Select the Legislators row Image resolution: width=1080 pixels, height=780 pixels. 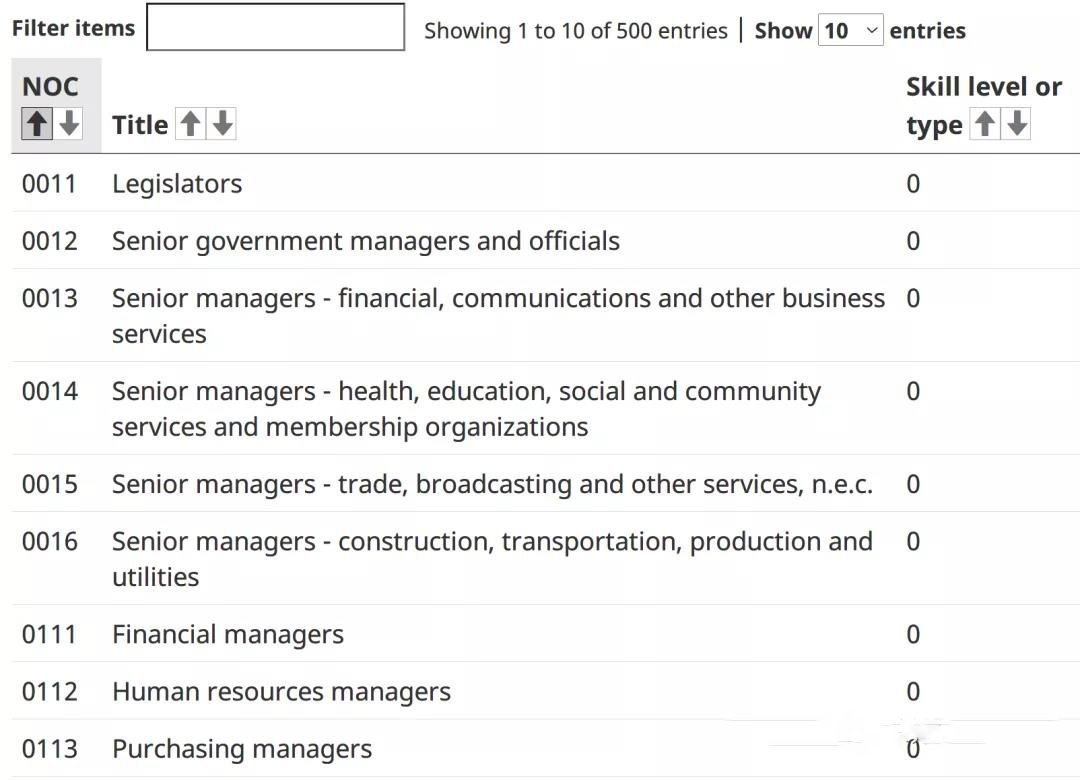point(546,183)
